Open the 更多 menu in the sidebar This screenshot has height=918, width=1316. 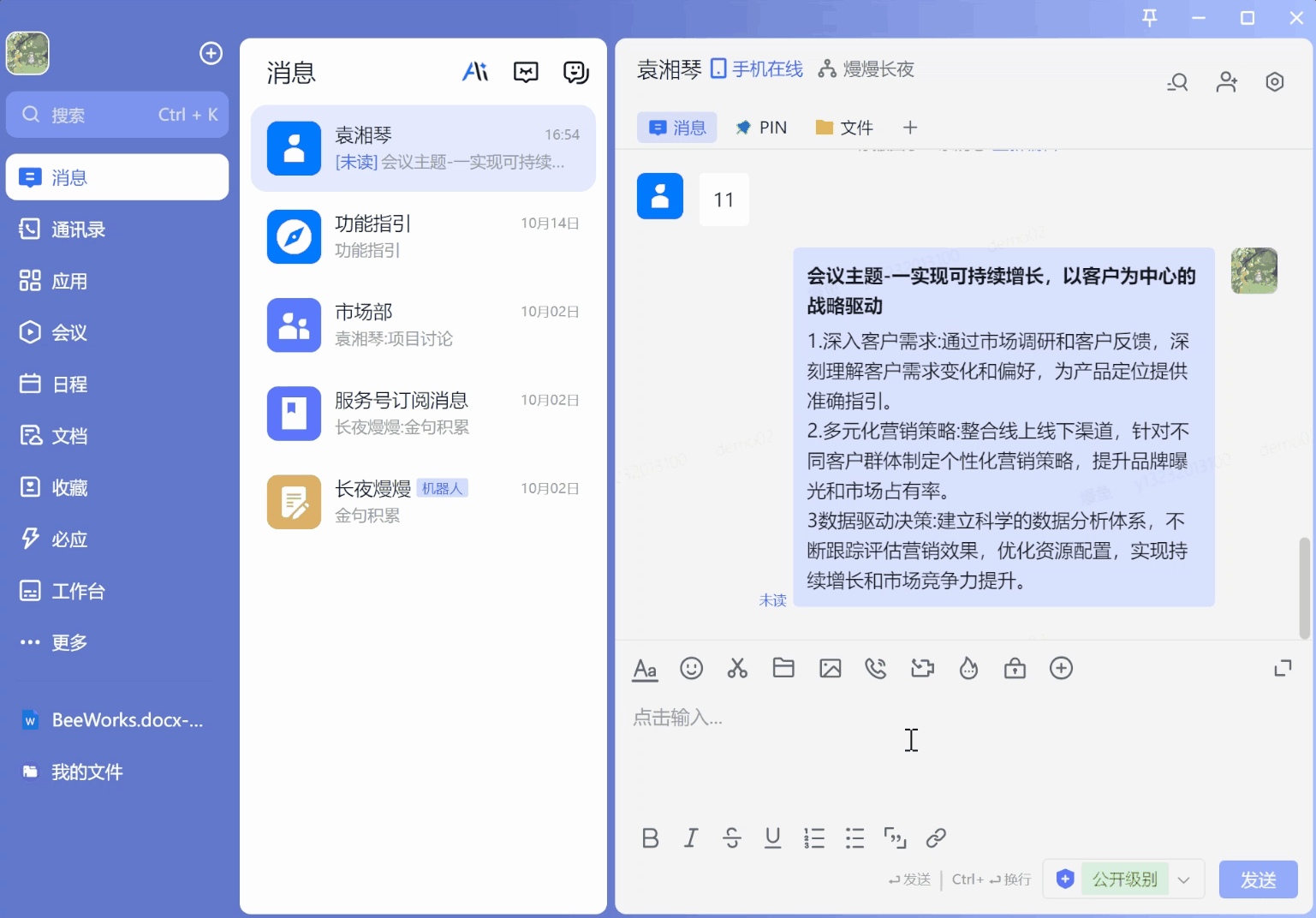[x=68, y=642]
